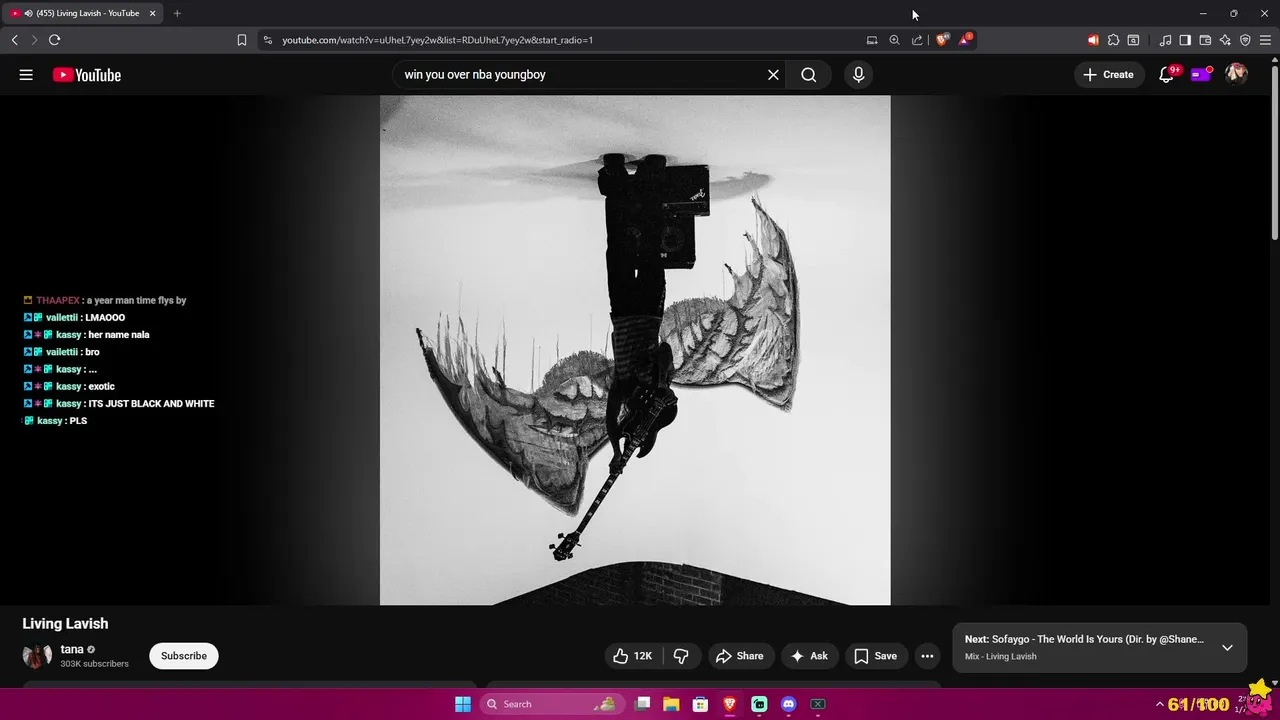Open Windows Start menu

tap(463, 704)
